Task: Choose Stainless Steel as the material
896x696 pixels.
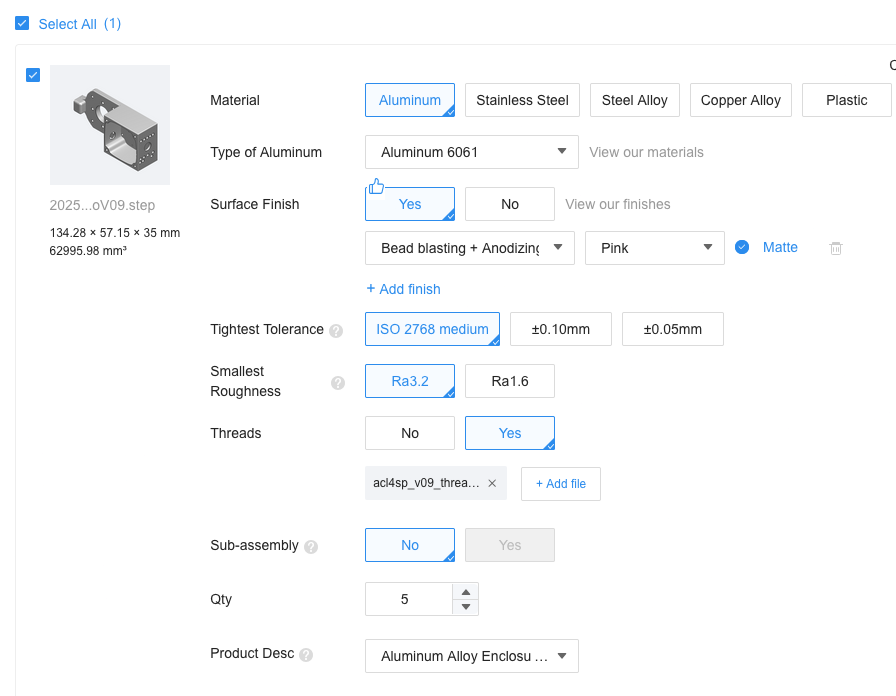Action: (x=522, y=100)
